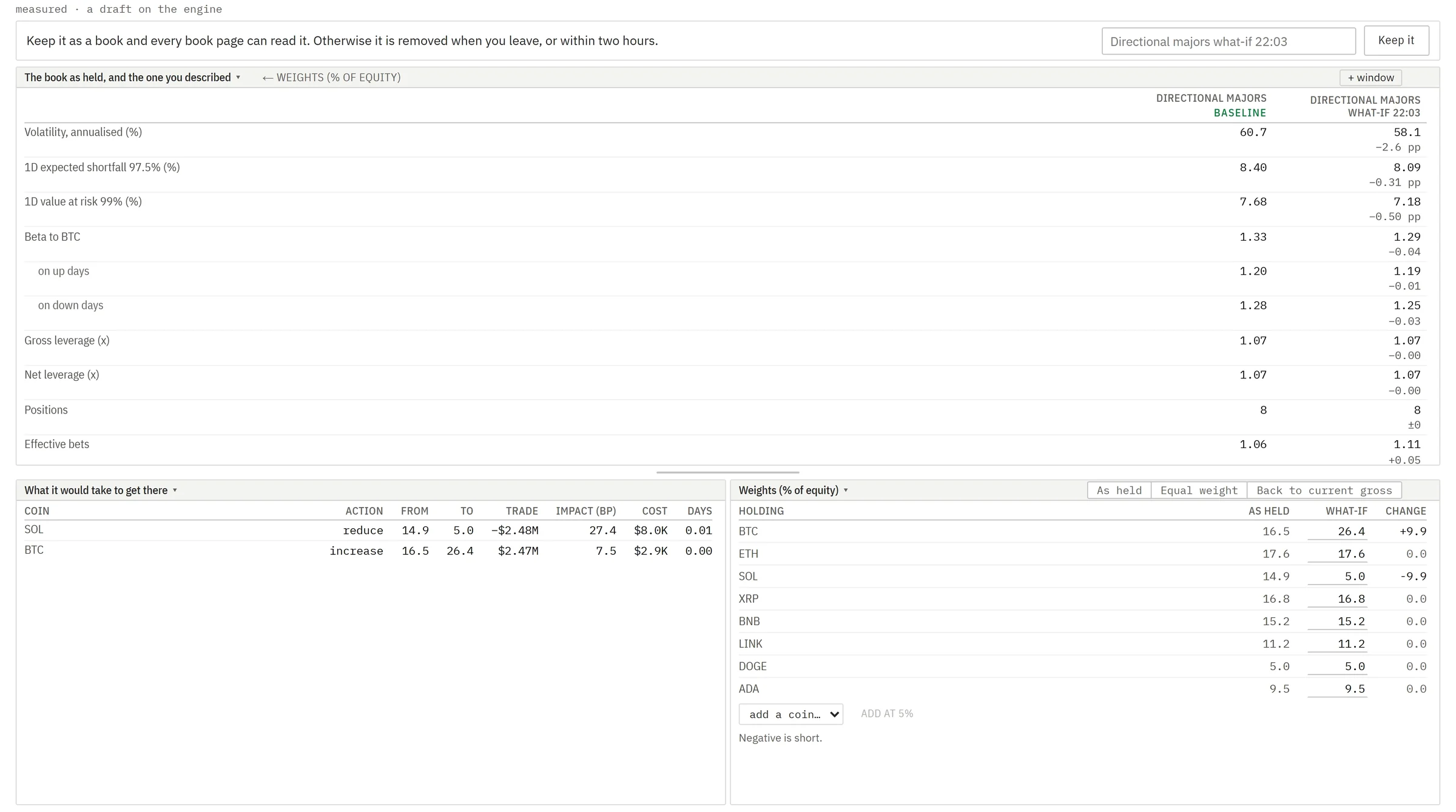Screen dimensions: 1456x812
Task: Edit the SOL what-if weight field
Action: pyautogui.click(x=1337, y=576)
